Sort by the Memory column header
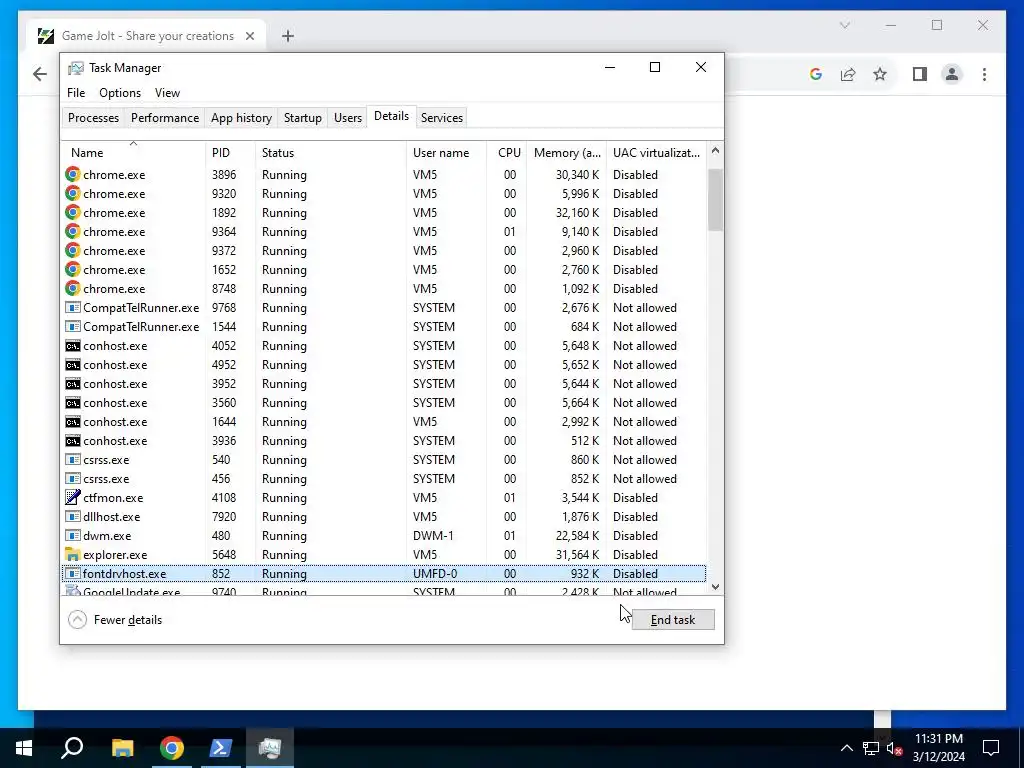Viewport: 1024px width, 768px height. (x=566, y=152)
